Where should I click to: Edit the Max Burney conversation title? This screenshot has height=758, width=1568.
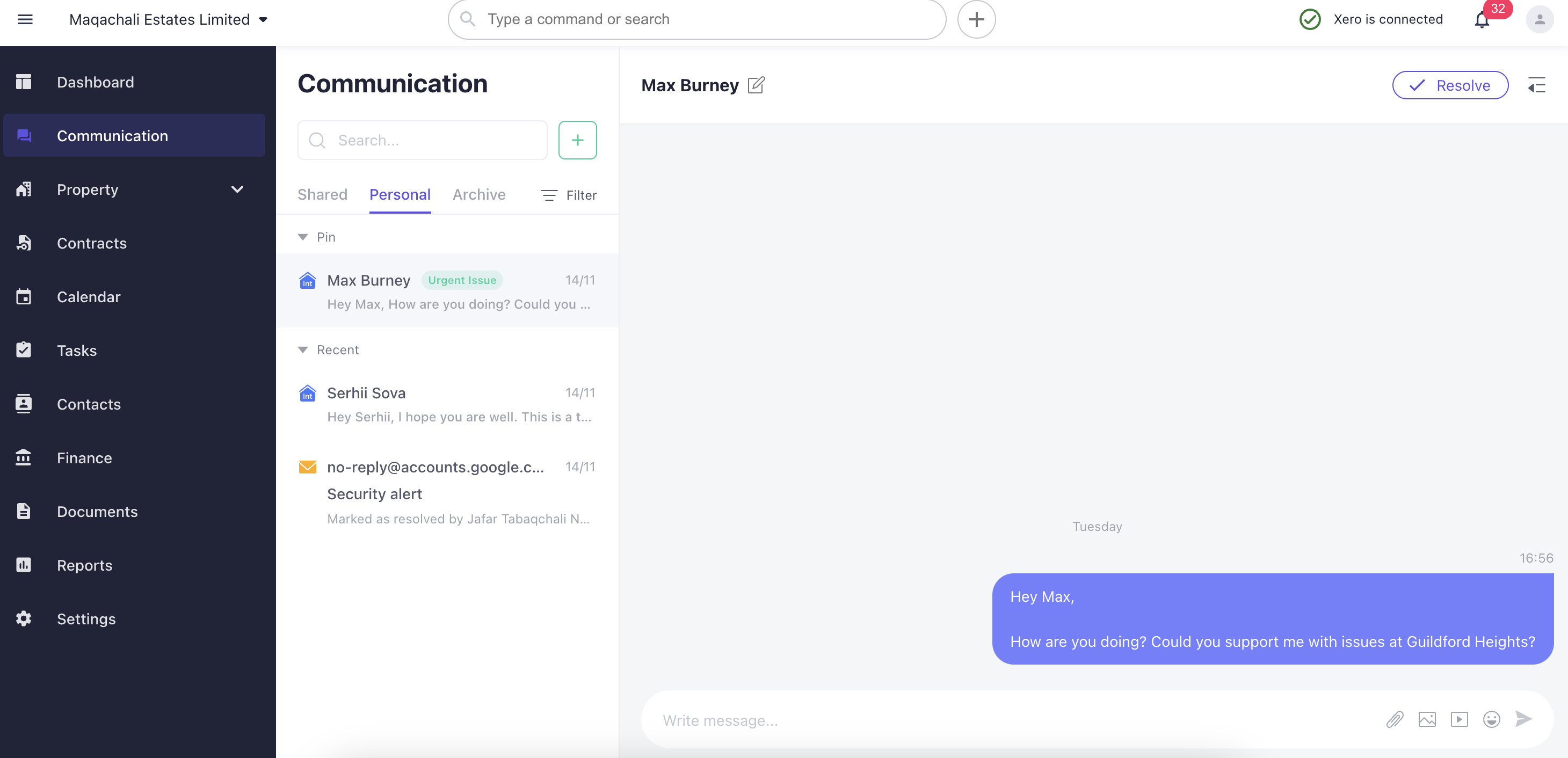point(756,85)
